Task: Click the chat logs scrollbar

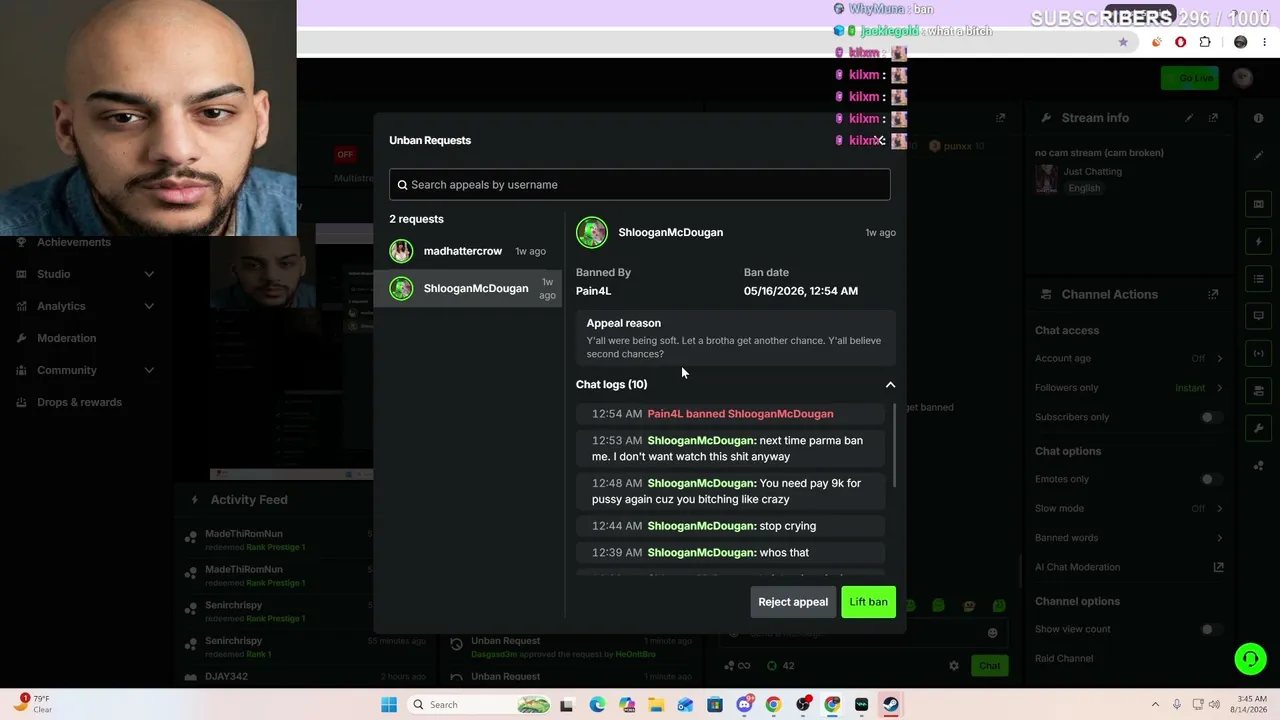Action: (893, 445)
